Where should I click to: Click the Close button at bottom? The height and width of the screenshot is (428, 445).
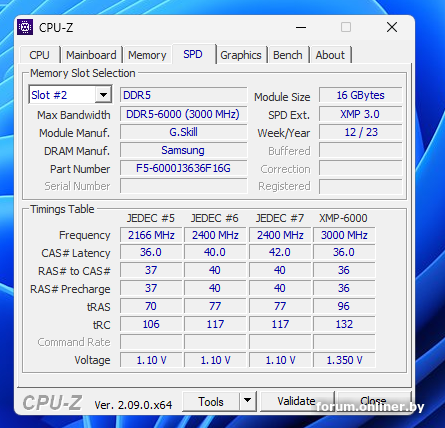(373, 400)
